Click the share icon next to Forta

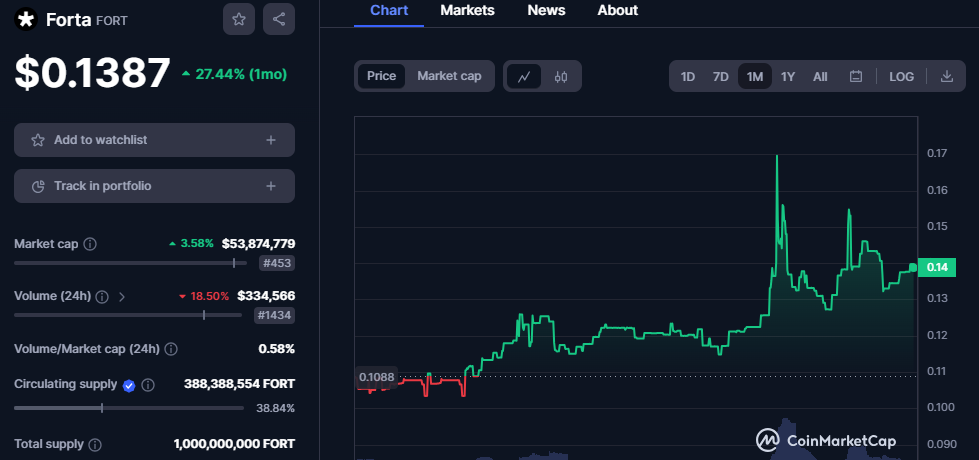click(278, 19)
